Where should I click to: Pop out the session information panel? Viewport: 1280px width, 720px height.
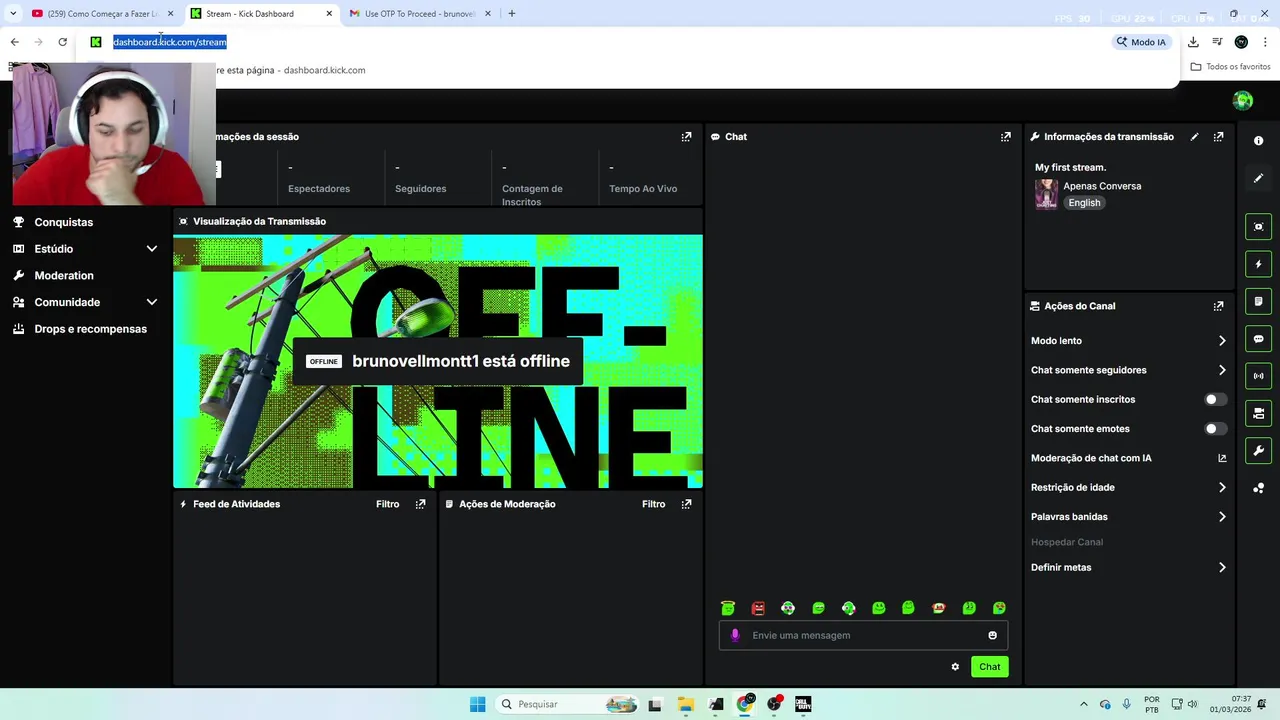[x=686, y=137]
